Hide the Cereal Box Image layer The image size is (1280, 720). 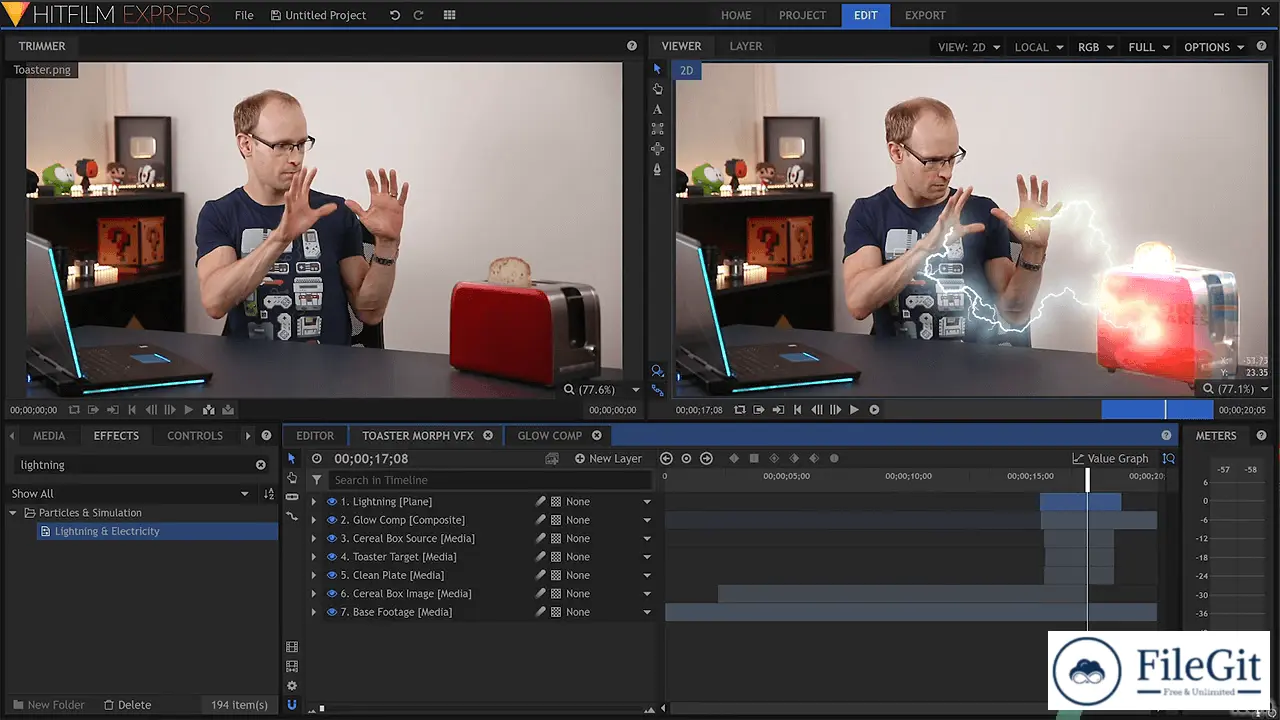(332, 594)
